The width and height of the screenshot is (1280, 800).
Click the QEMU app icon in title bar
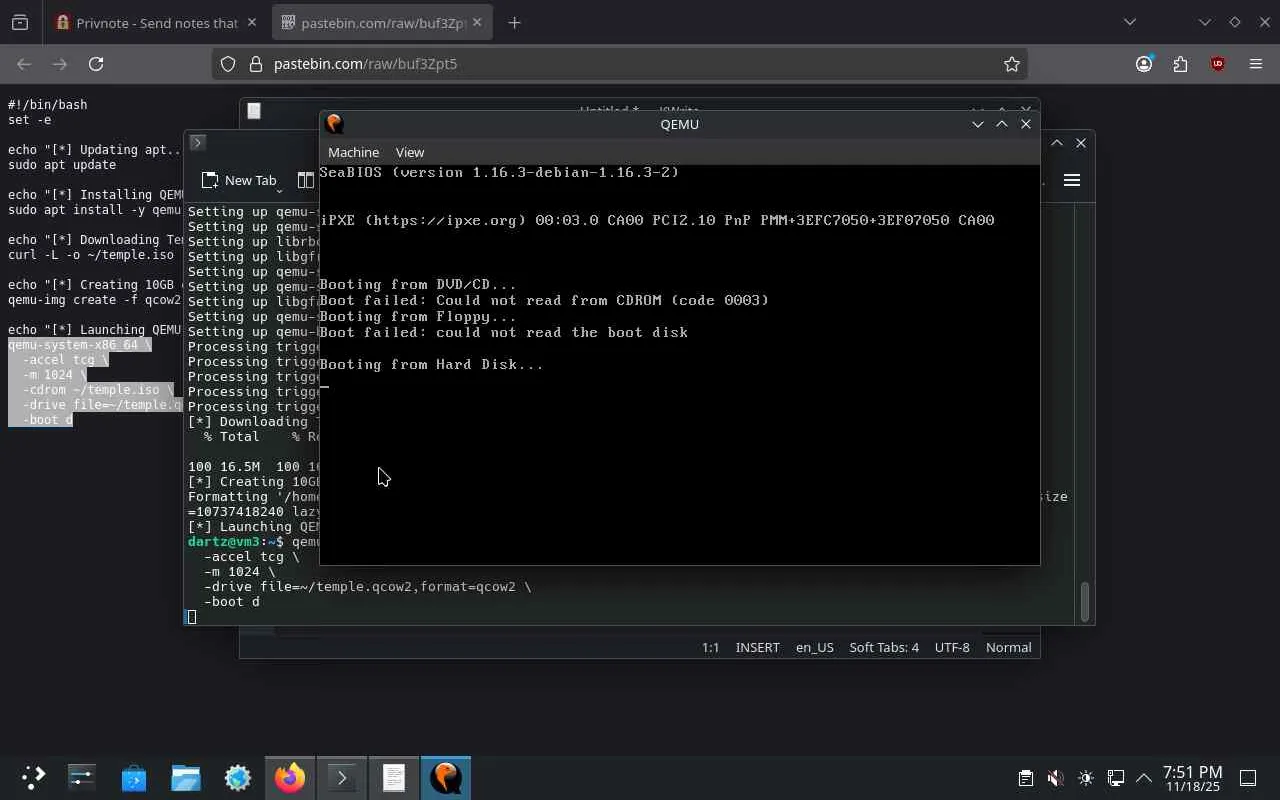(334, 124)
